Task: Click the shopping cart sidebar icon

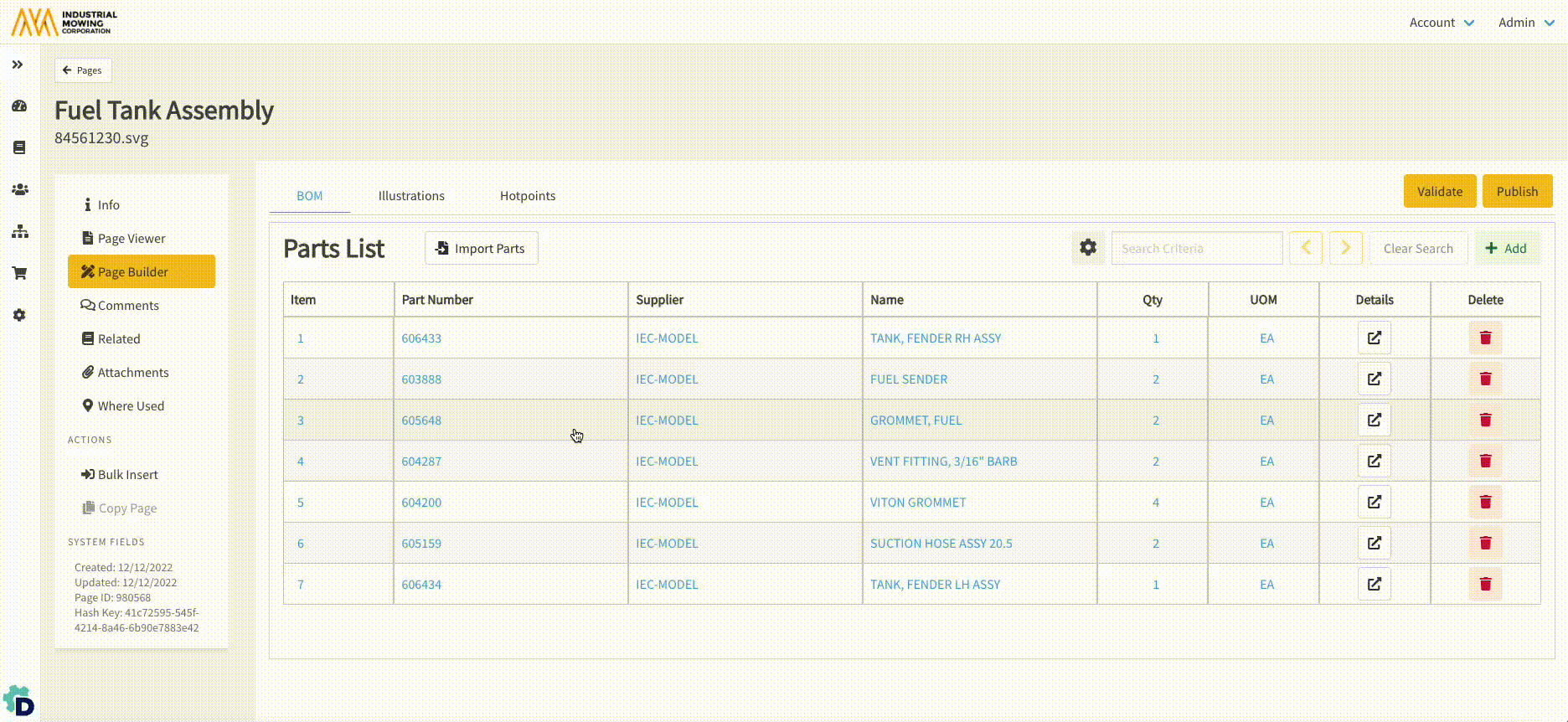Action: tap(19, 273)
